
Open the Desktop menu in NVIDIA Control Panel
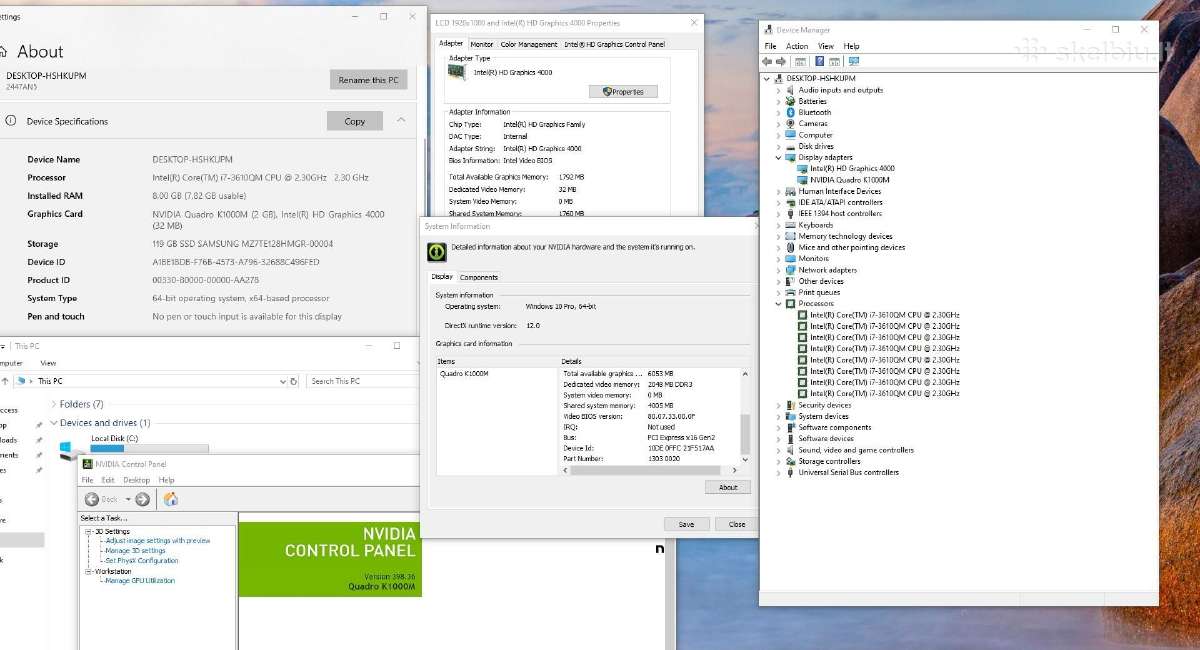[x=136, y=480]
